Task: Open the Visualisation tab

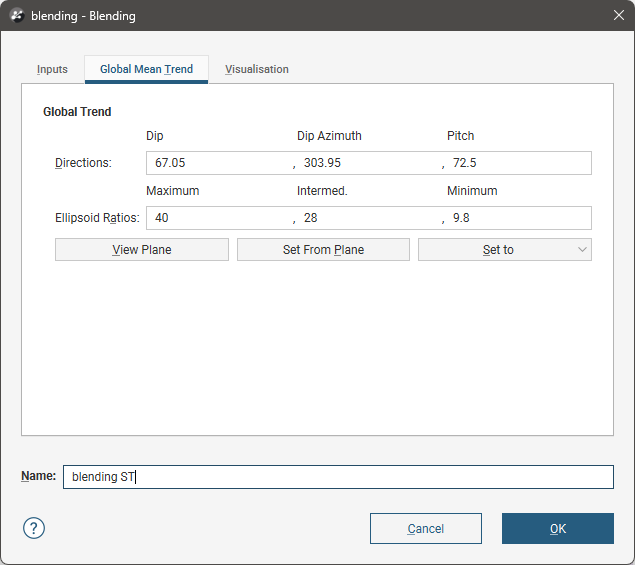Action: coord(256,69)
